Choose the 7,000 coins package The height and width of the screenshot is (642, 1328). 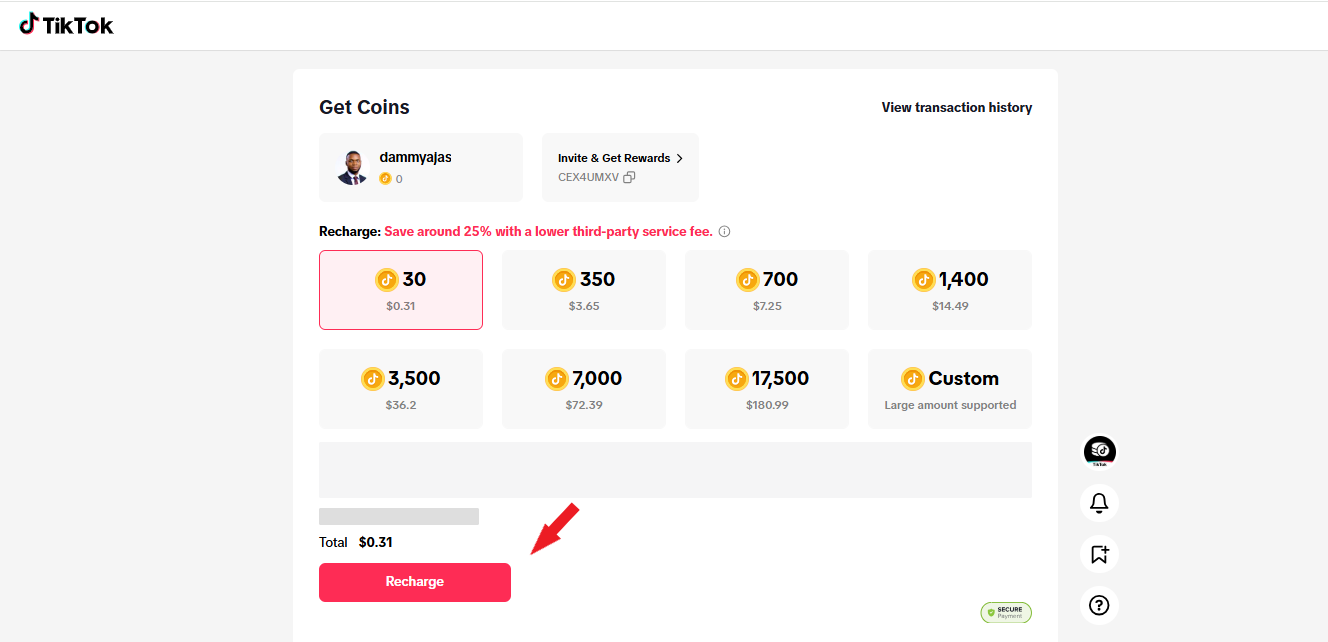click(x=584, y=389)
